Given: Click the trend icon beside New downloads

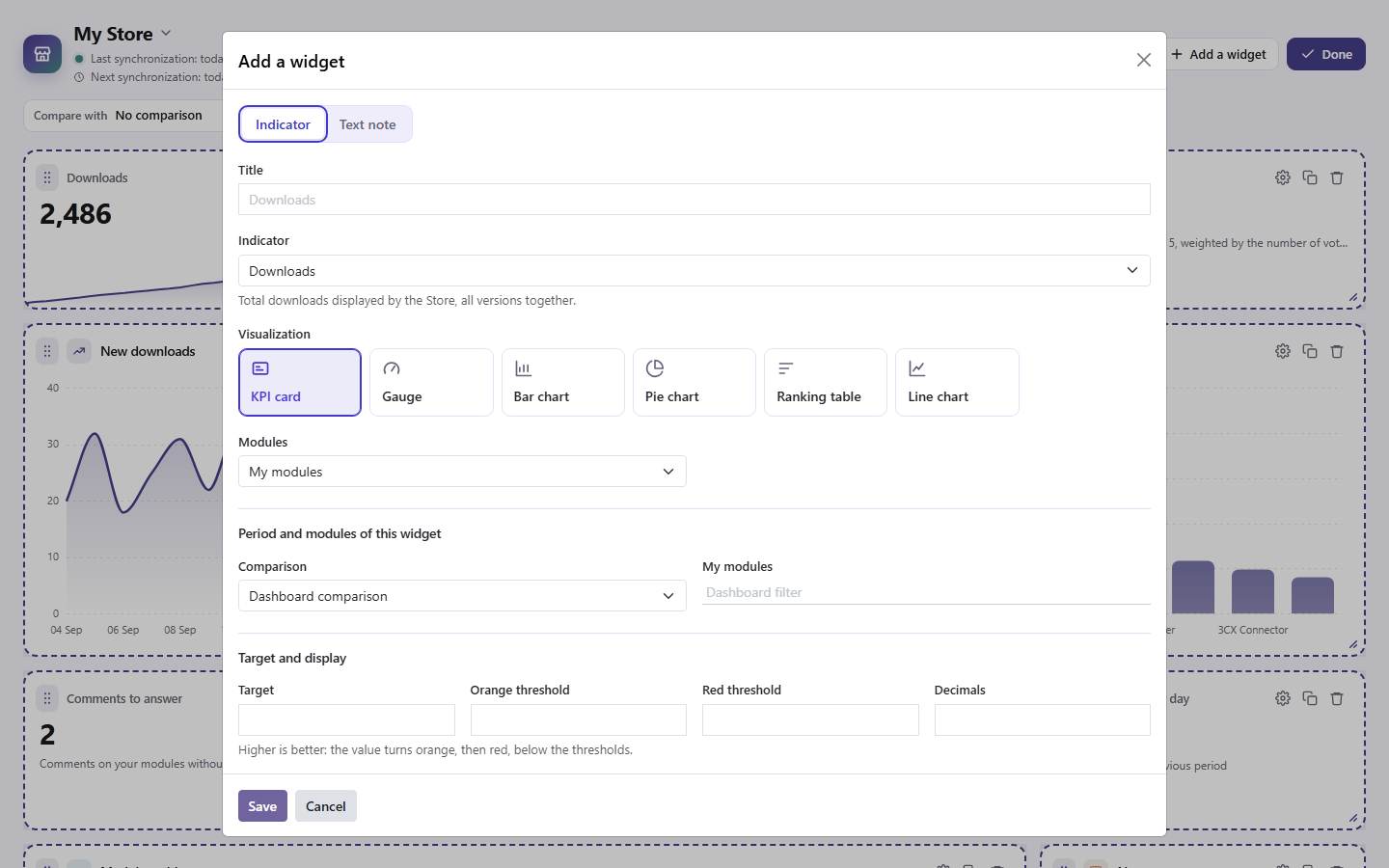Looking at the screenshot, I should pyautogui.click(x=79, y=351).
